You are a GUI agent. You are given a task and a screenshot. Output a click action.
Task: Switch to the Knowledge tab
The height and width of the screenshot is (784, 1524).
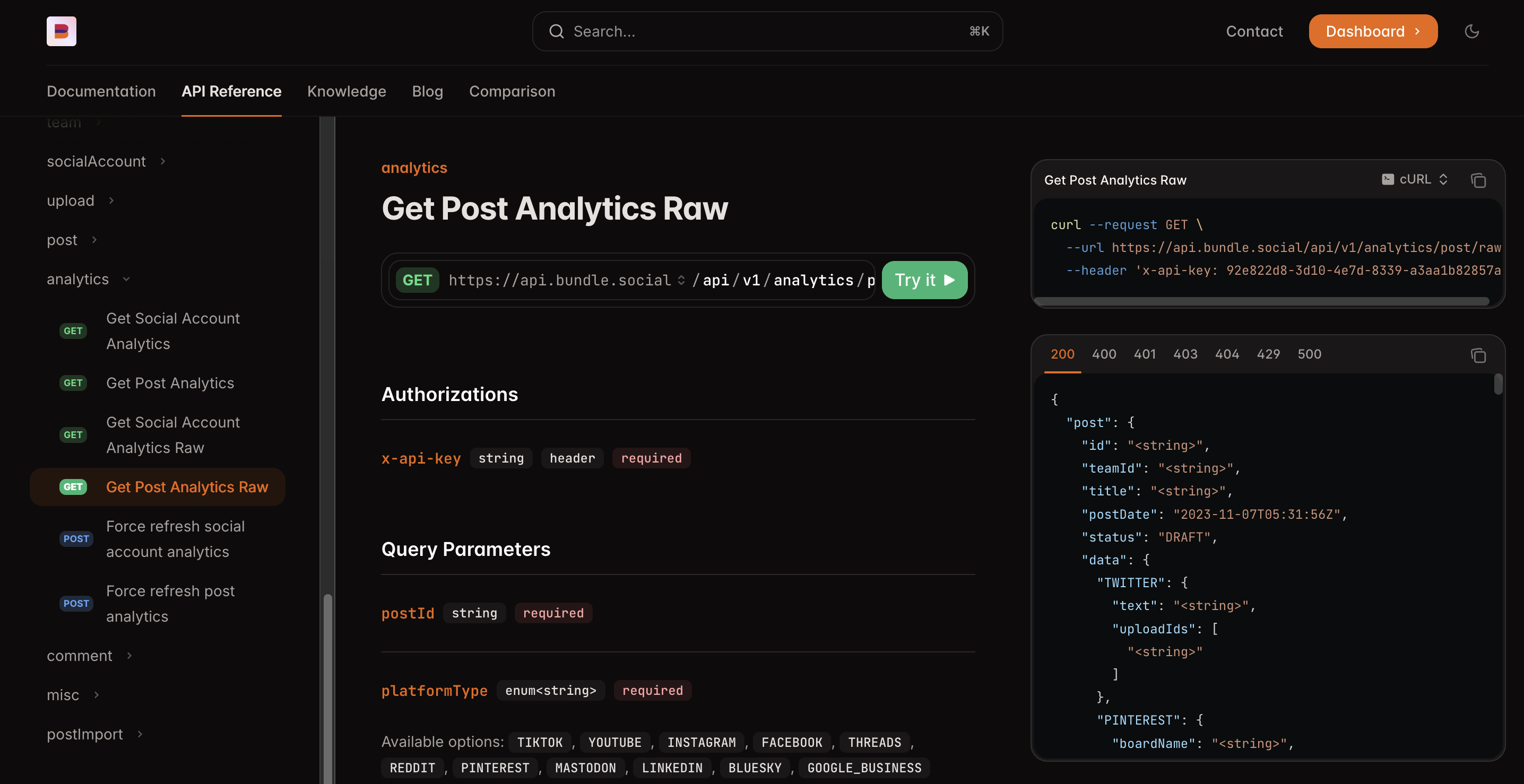(347, 91)
